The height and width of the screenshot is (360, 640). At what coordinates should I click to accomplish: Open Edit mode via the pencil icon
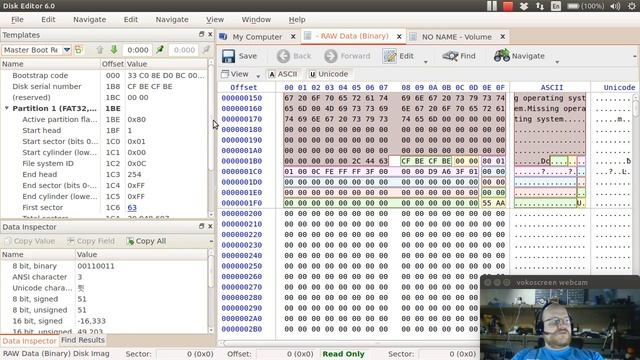click(389, 56)
